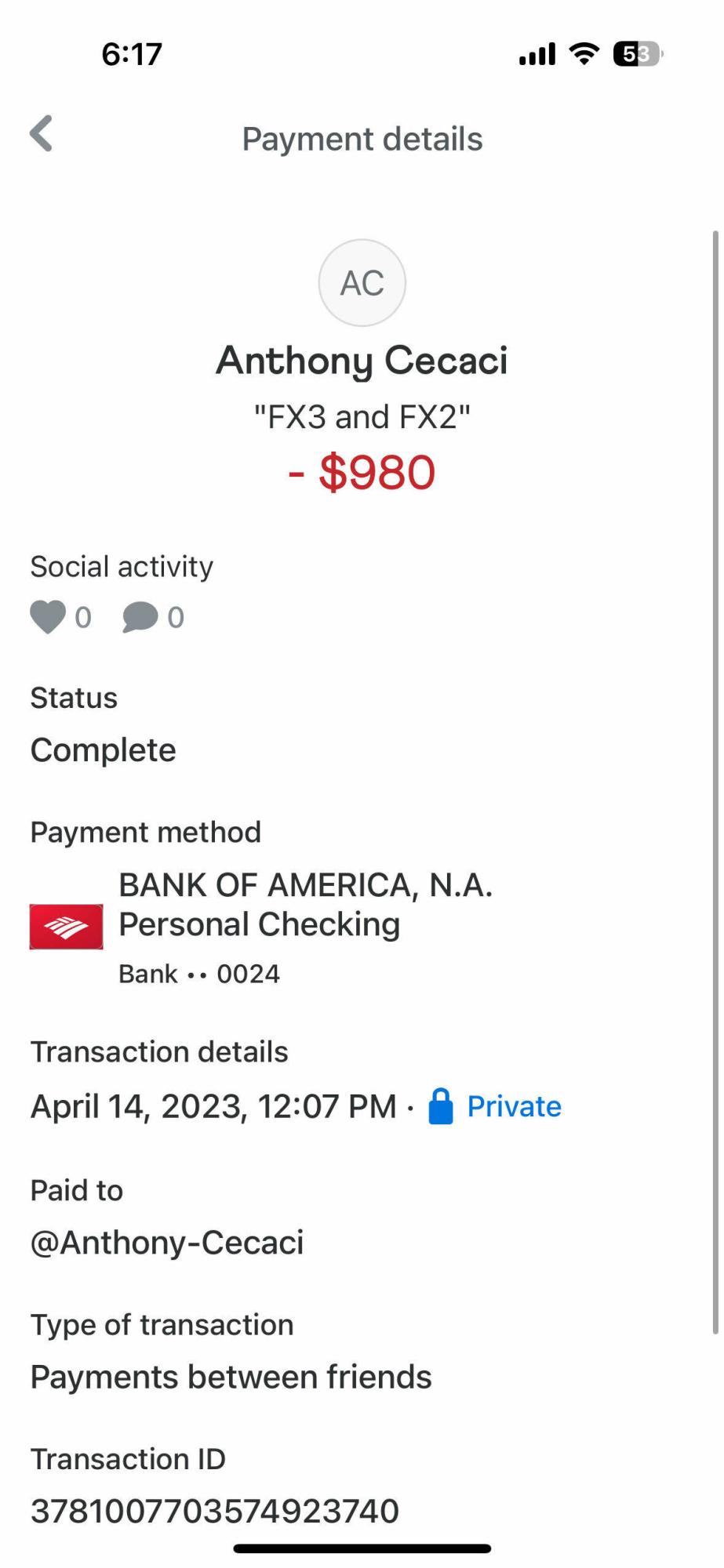Tap the back chevron arrow
This screenshot has width=724, height=1568.
click(x=42, y=134)
